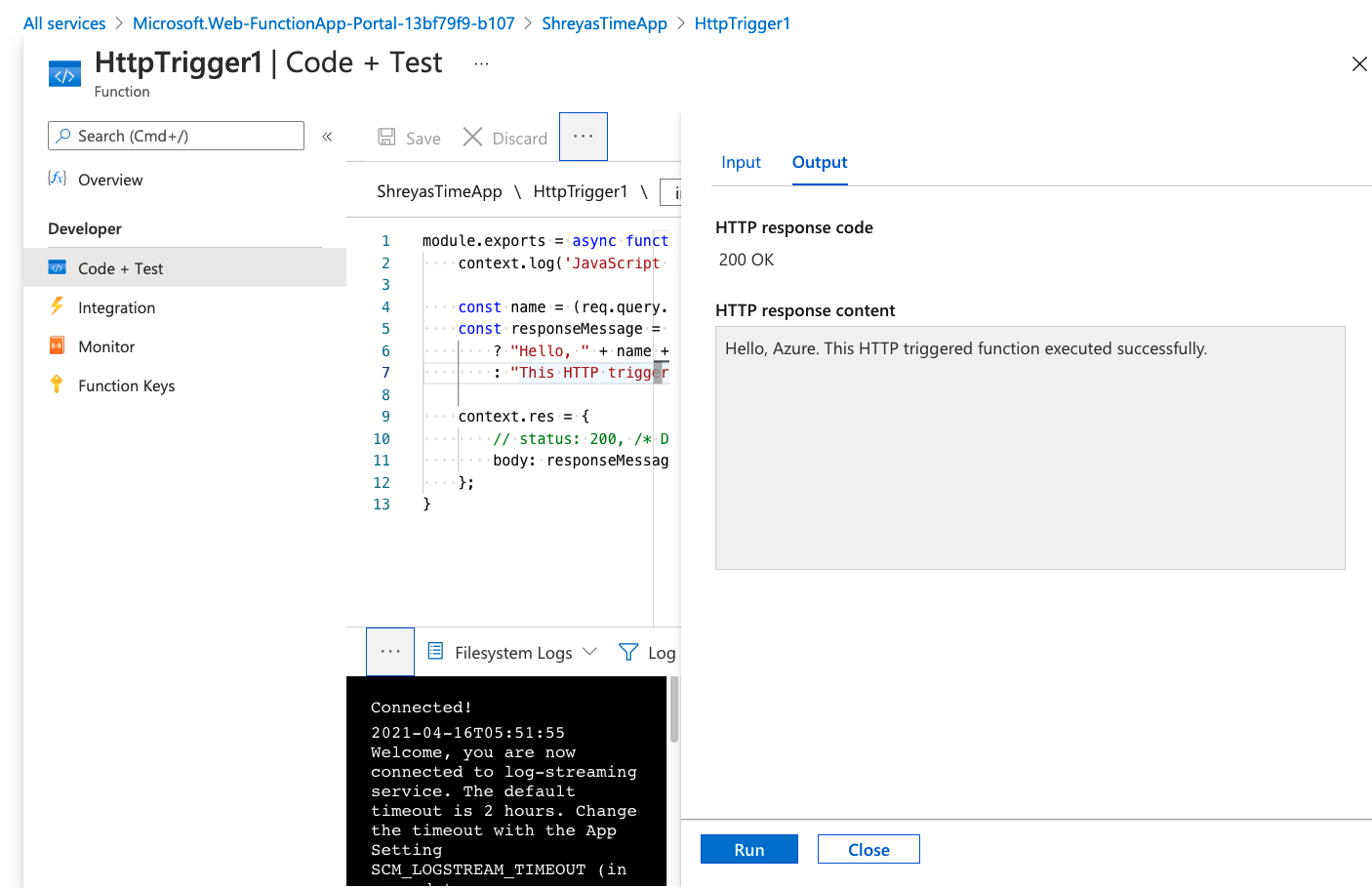Click the Run button
Screen dimensions: 1372x888
(749, 849)
